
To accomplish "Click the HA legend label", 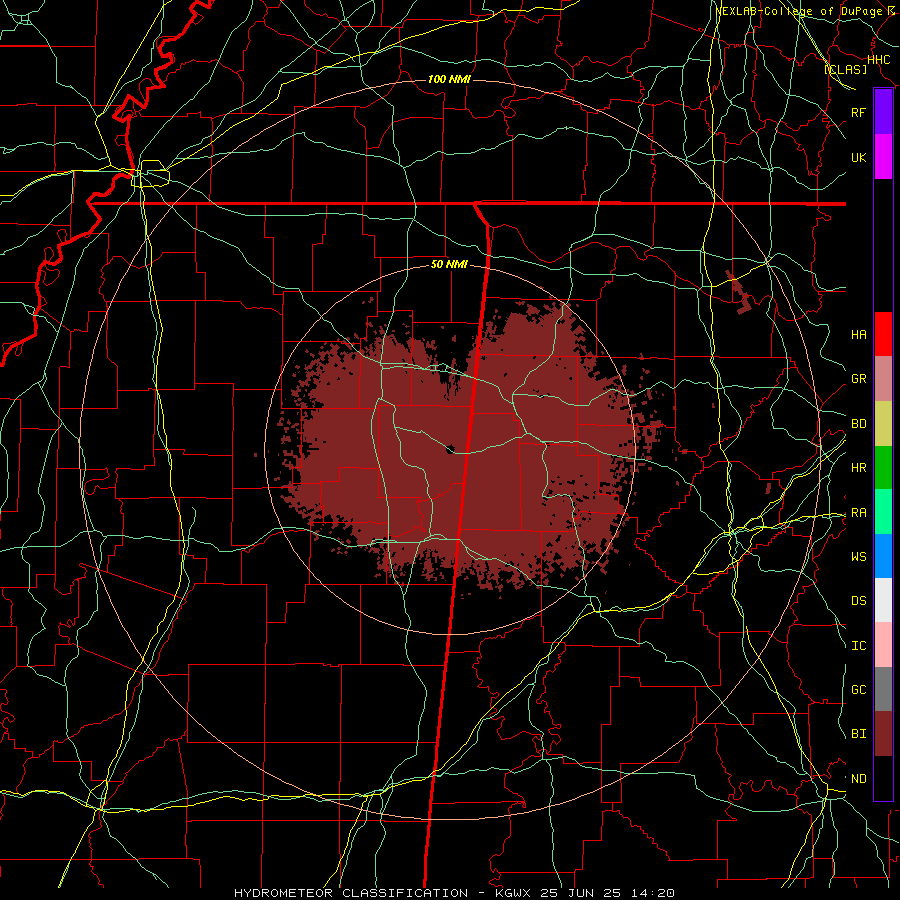I will [x=859, y=334].
